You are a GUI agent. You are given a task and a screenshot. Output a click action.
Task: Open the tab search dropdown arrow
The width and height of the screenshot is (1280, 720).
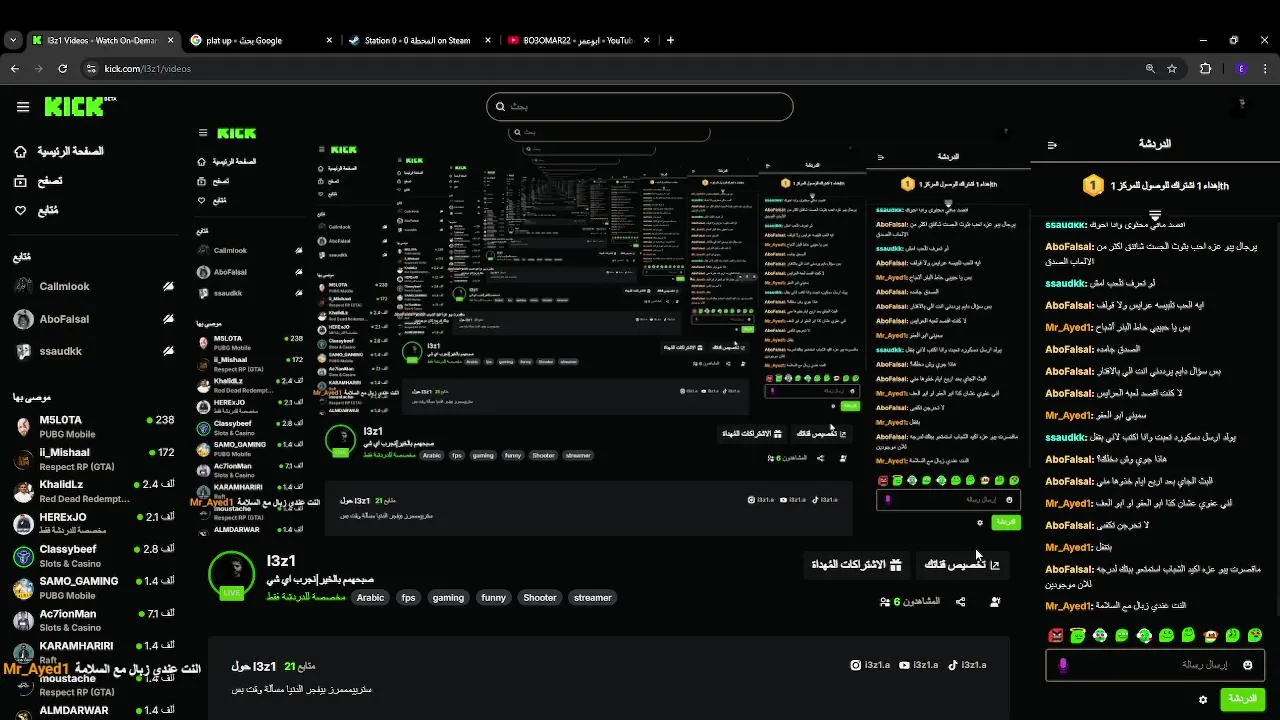pyautogui.click(x=12, y=40)
